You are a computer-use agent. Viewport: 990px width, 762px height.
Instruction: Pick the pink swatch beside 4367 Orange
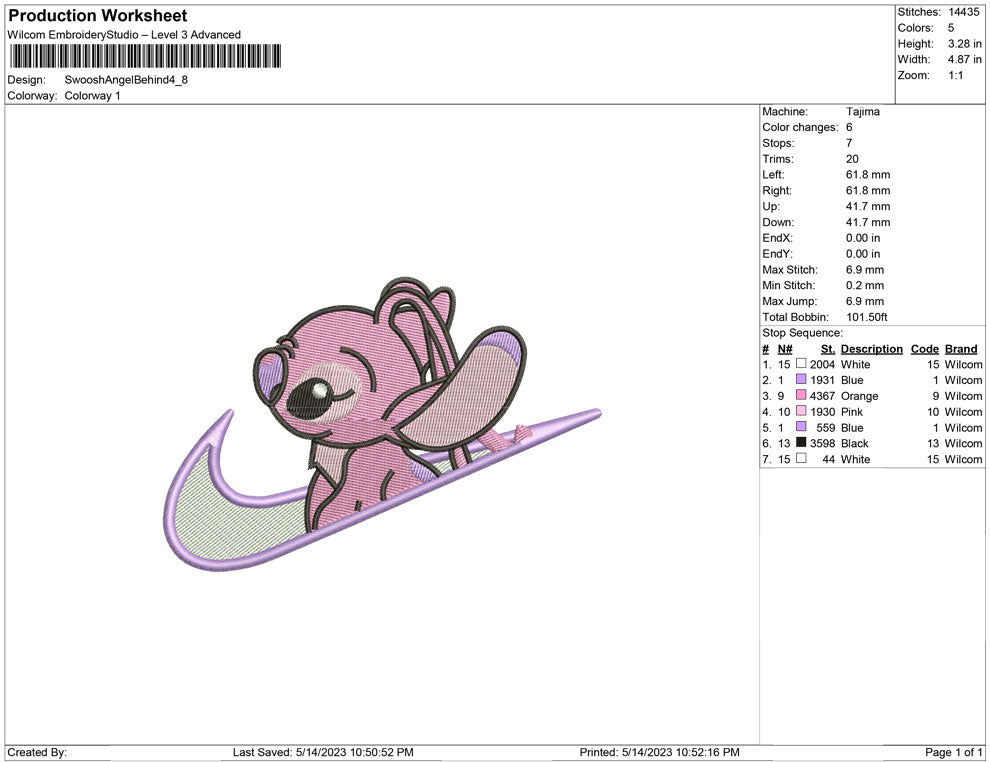(x=801, y=395)
